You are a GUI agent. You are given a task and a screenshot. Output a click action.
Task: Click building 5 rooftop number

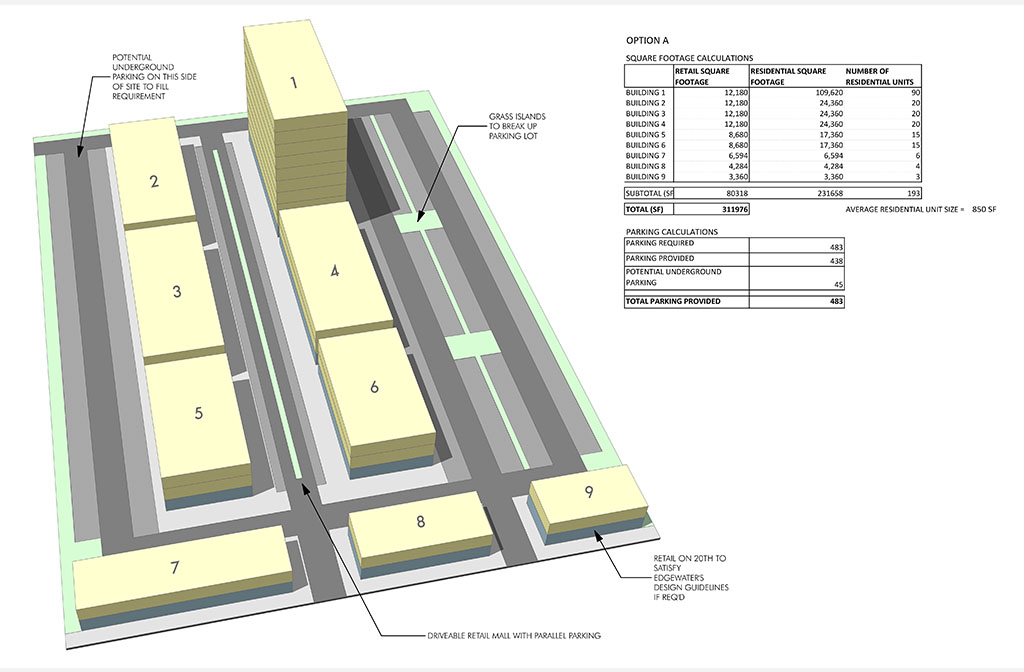pos(198,412)
